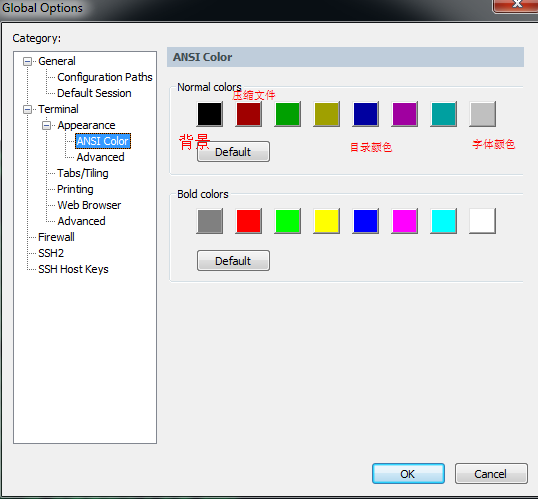Click the black normal color swatch

(x=210, y=114)
